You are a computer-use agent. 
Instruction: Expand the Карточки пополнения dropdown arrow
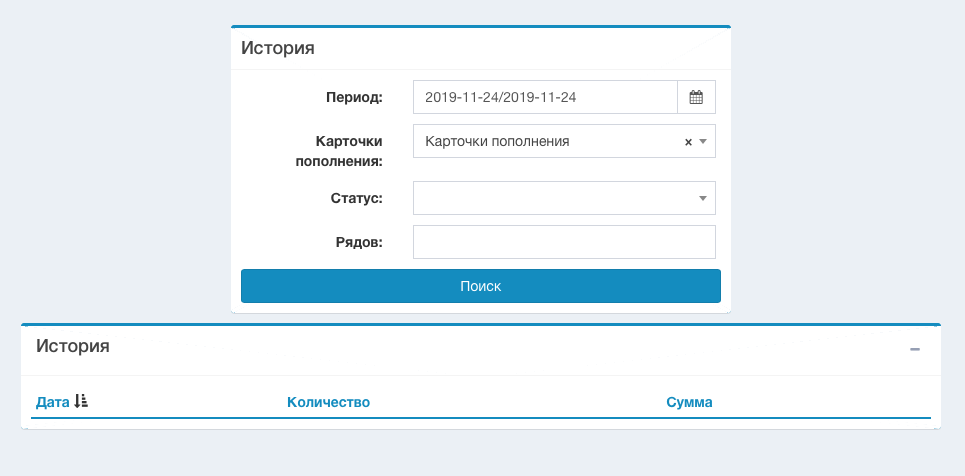[703, 142]
